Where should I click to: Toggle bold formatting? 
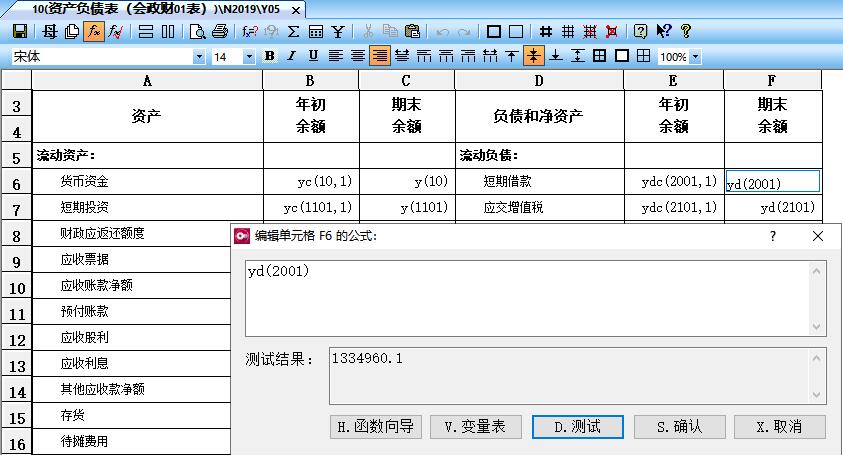tap(269, 56)
